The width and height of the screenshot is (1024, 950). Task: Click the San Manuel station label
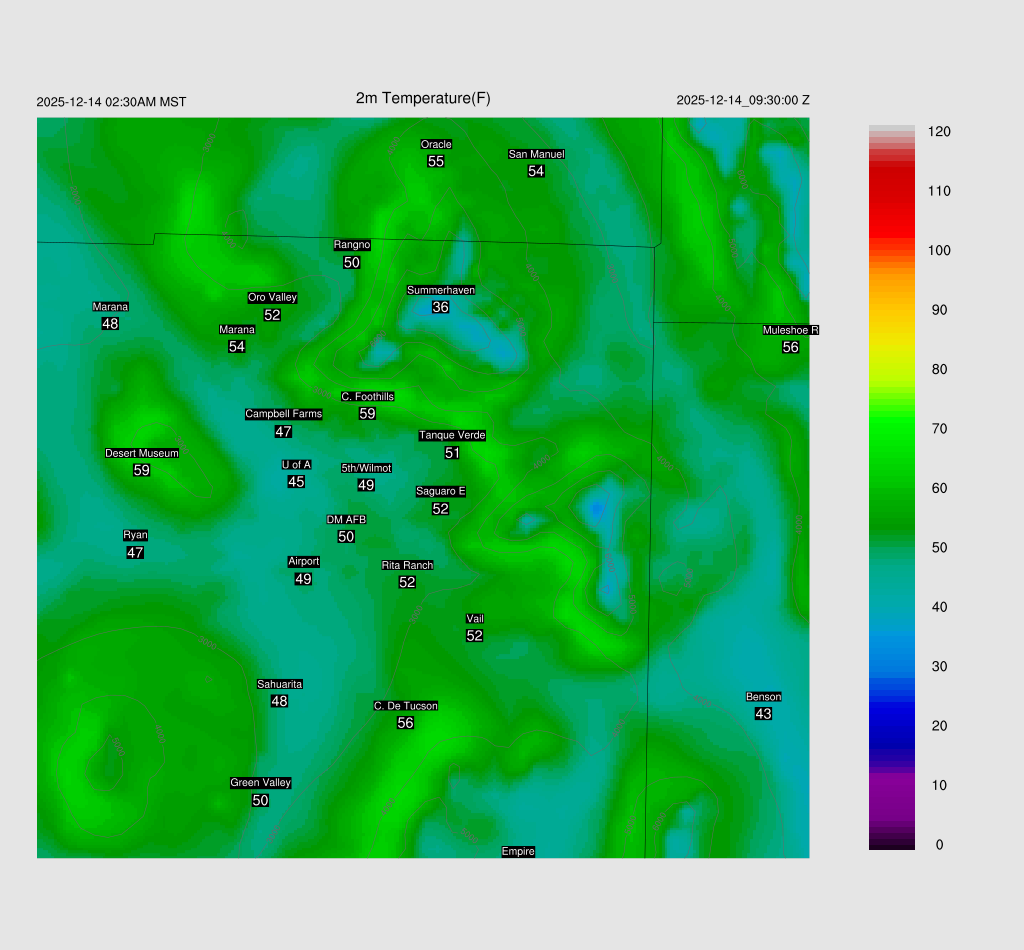[x=536, y=154]
